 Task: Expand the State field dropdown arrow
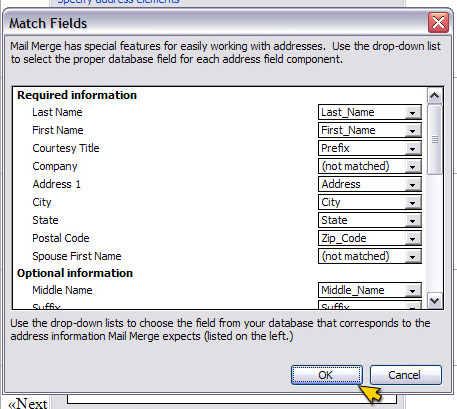412,221
